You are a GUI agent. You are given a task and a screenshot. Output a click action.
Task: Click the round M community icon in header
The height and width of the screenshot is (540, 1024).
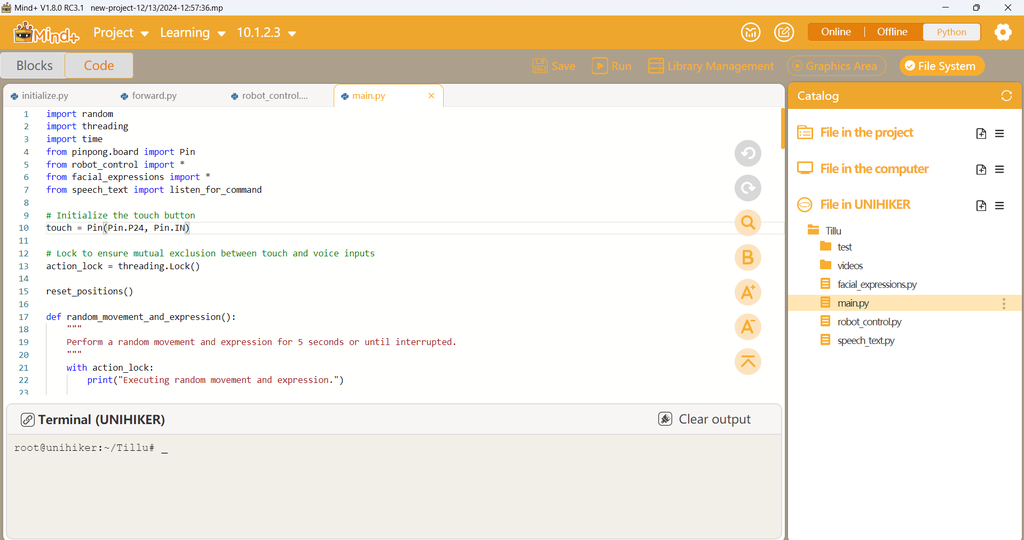[x=750, y=32]
